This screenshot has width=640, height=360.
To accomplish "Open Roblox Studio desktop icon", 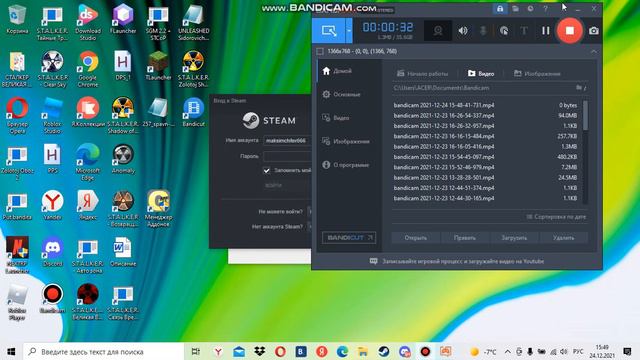I will [x=52, y=116].
